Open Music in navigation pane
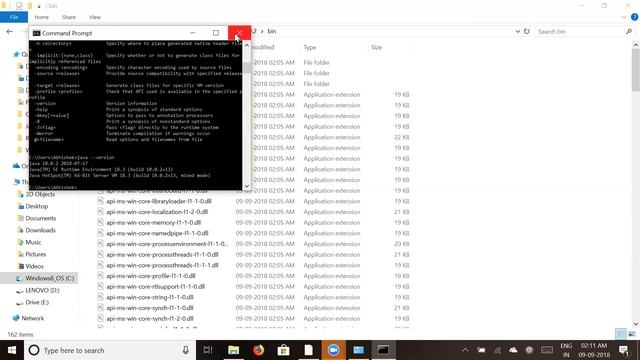 33,242
